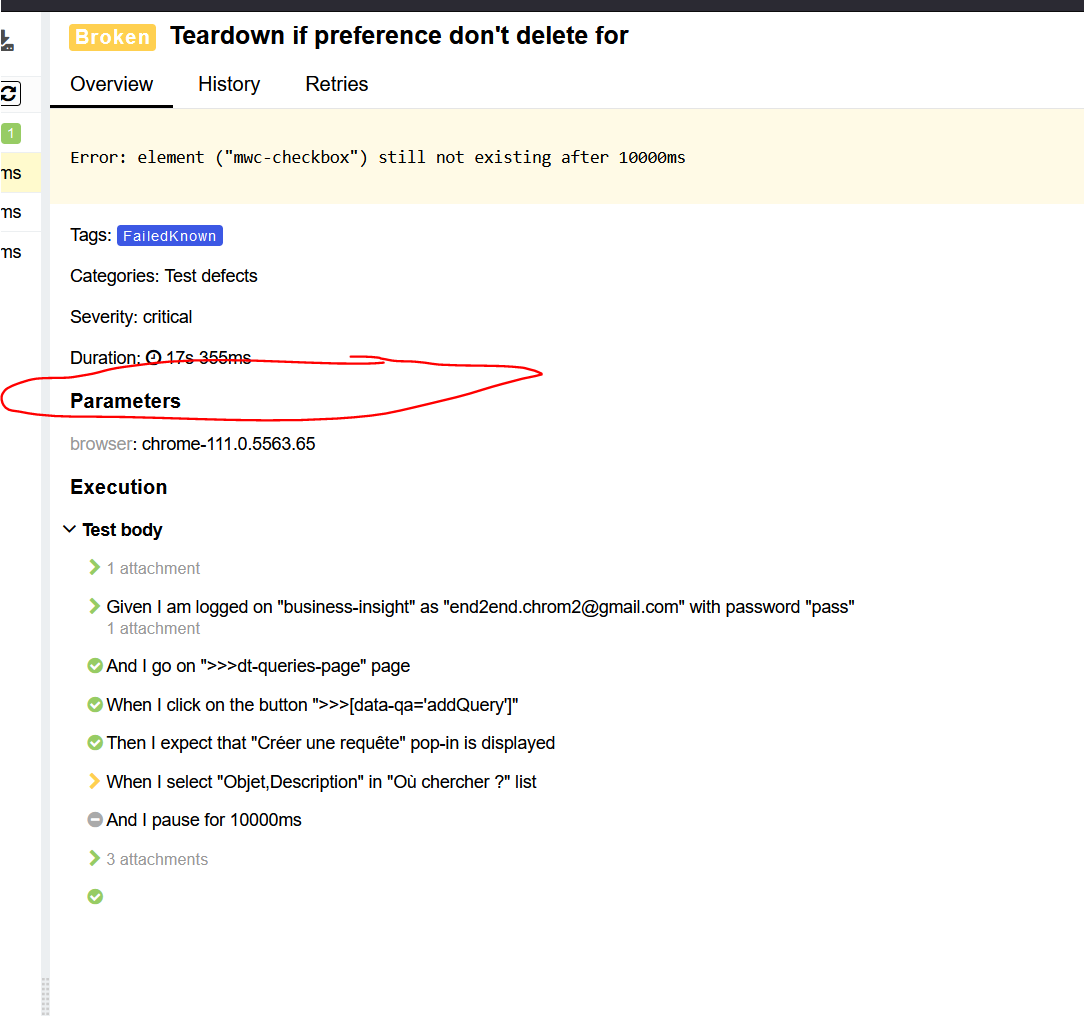Click the check icon on the addQuery button step
The width and height of the screenshot is (1084, 1016).
(95, 704)
